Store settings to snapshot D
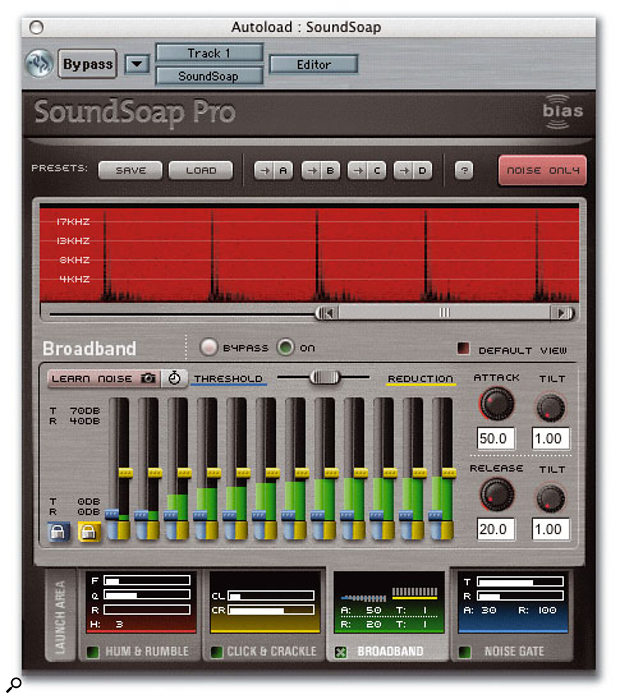The width and height of the screenshot is (620, 699). point(413,171)
